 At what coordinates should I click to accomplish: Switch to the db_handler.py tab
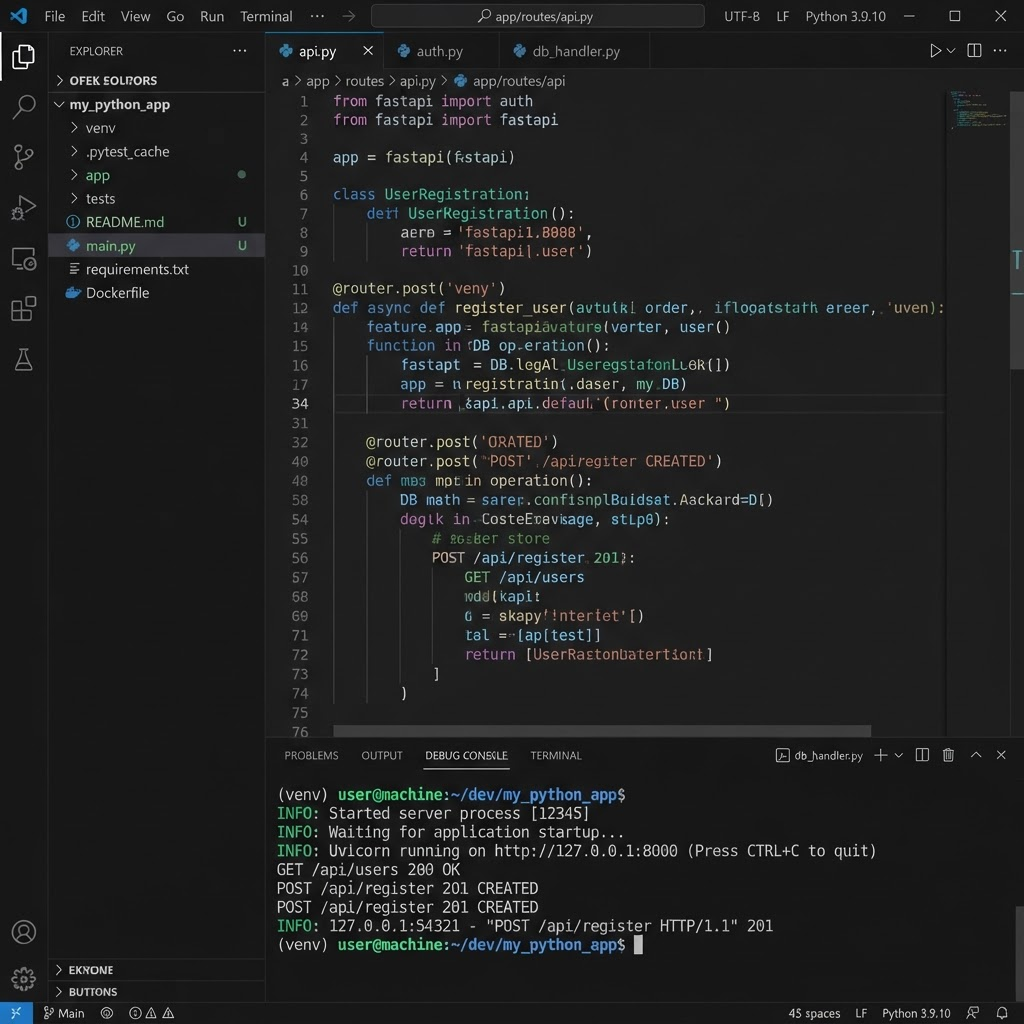coord(575,51)
